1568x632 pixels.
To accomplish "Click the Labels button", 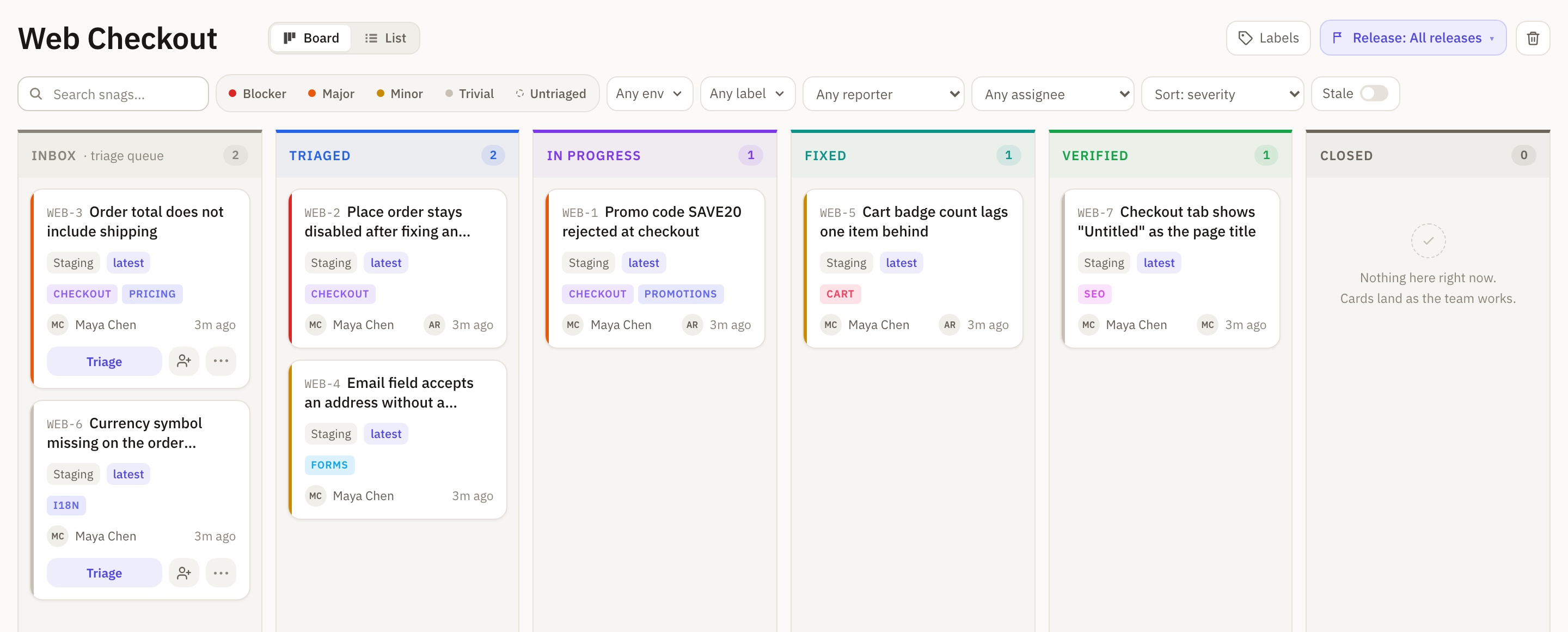I will [1268, 38].
